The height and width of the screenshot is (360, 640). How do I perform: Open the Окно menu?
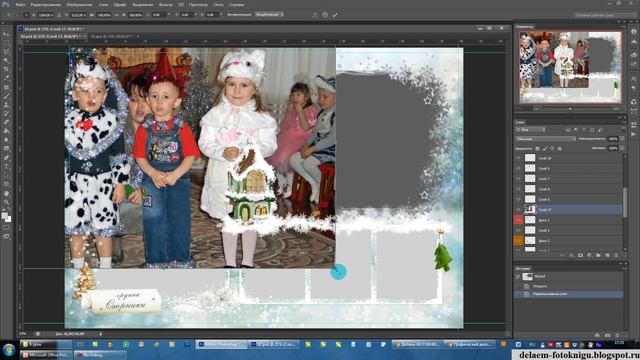pyautogui.click(x=218, y=5)
